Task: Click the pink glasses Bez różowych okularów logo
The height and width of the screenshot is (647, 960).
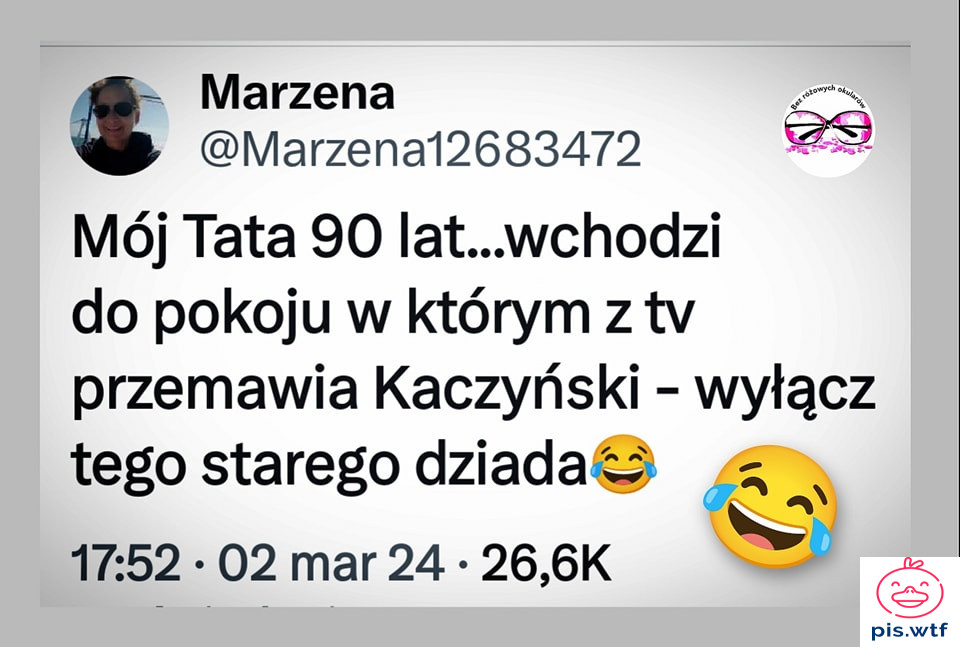Action: 829,130
